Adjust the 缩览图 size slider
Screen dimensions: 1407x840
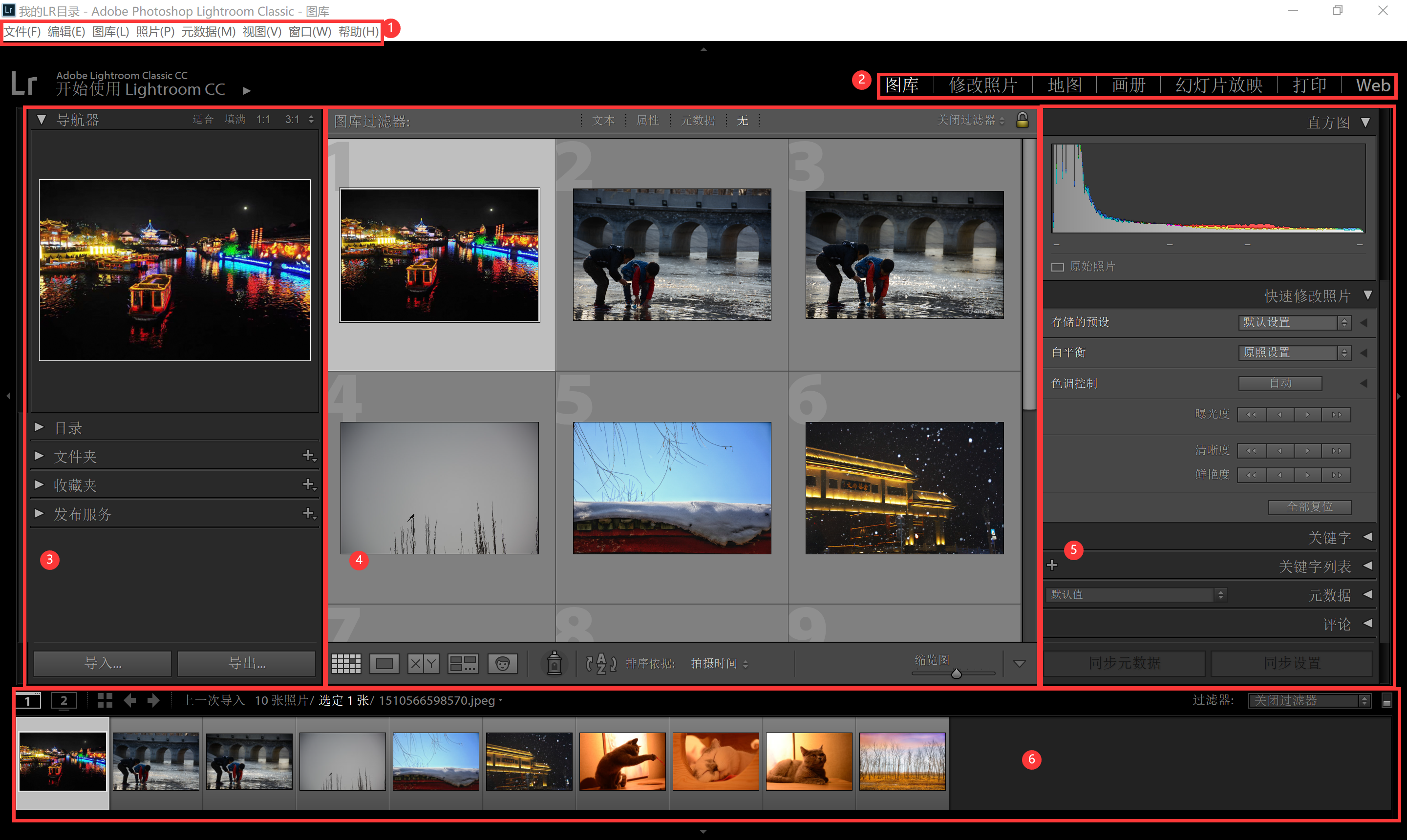(x=956, y=673)
